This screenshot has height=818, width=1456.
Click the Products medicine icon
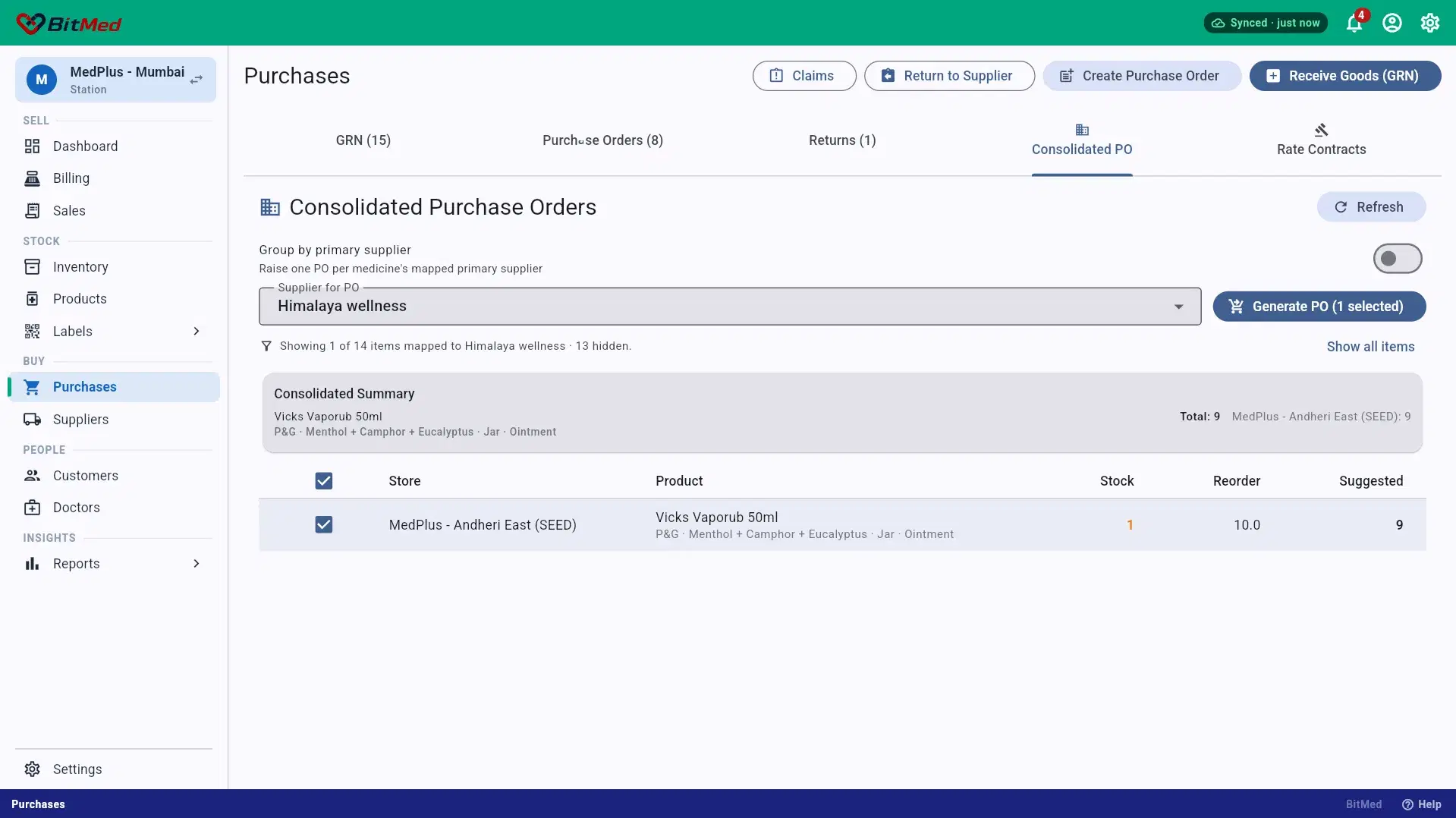(32, 299)
